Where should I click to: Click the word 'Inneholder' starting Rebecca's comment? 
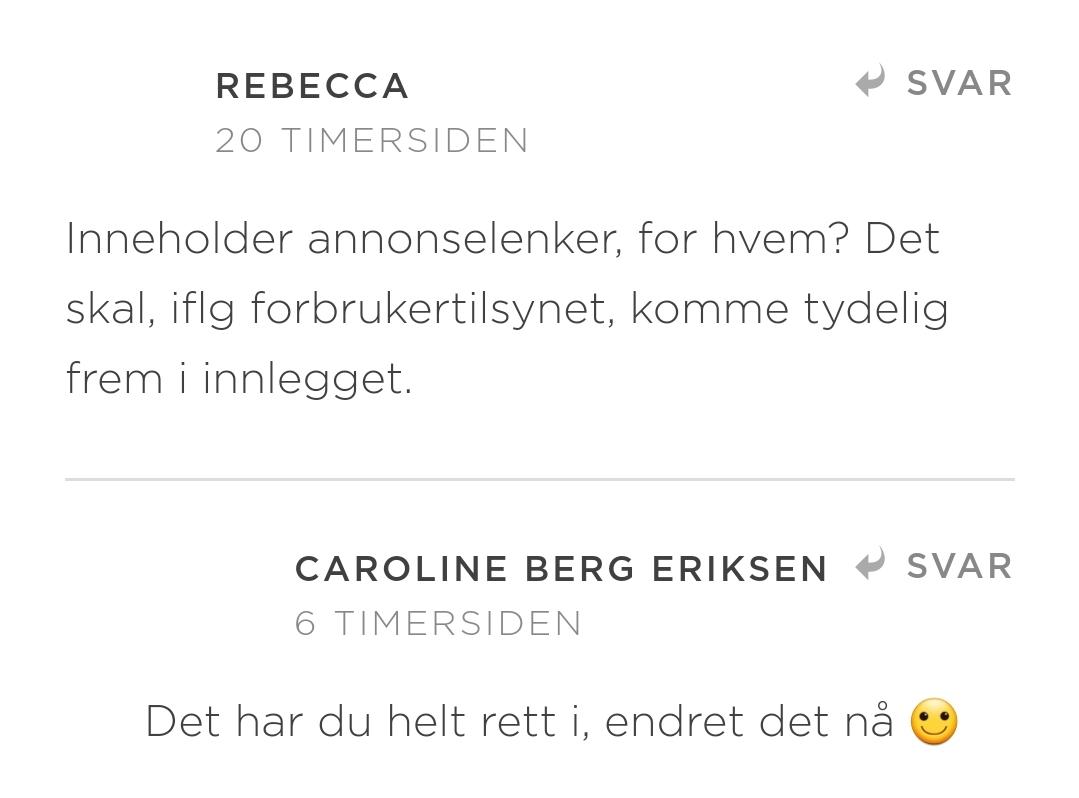pyautogui.click(x=180, y=239)
